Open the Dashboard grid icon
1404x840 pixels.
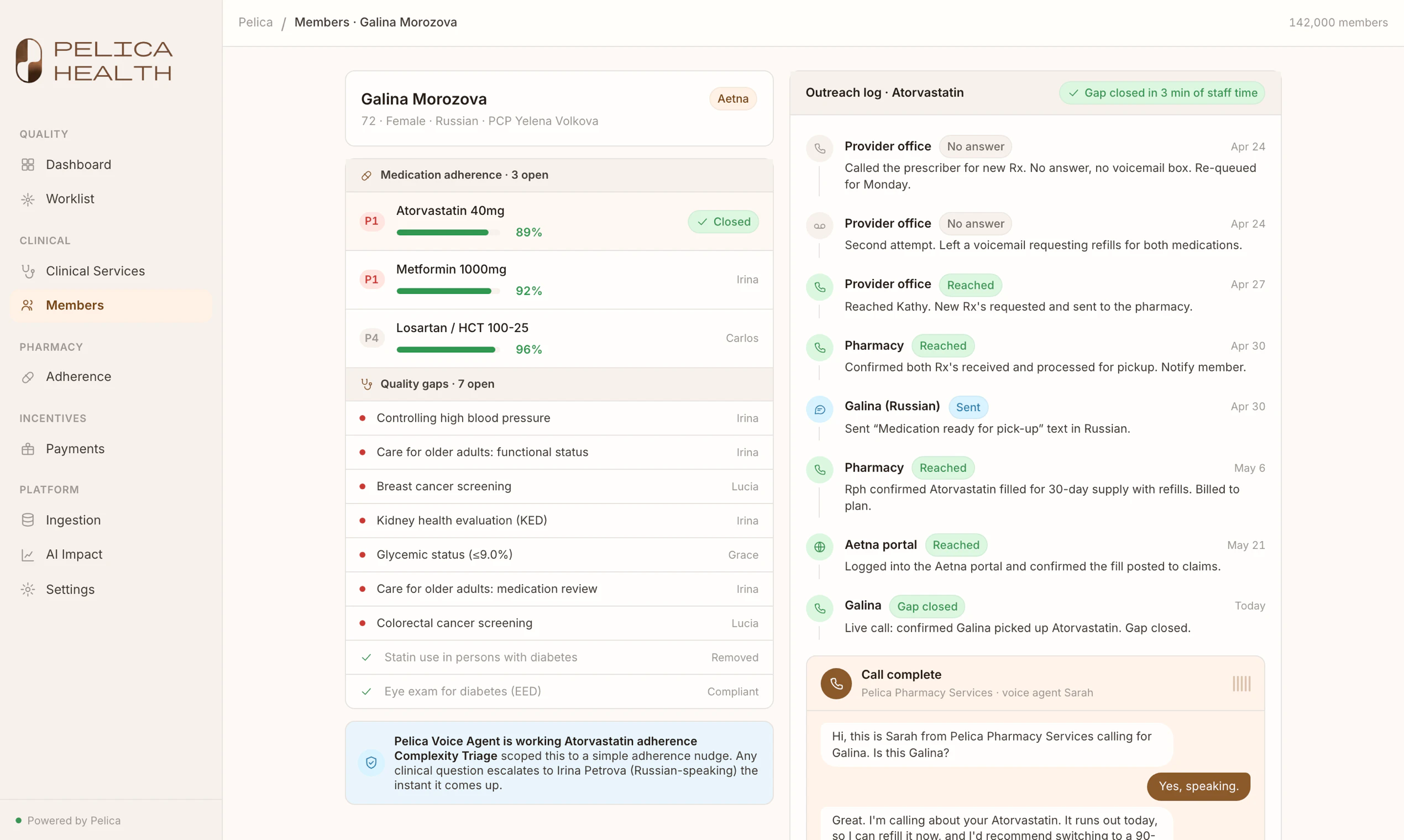(x=28, y=165)
